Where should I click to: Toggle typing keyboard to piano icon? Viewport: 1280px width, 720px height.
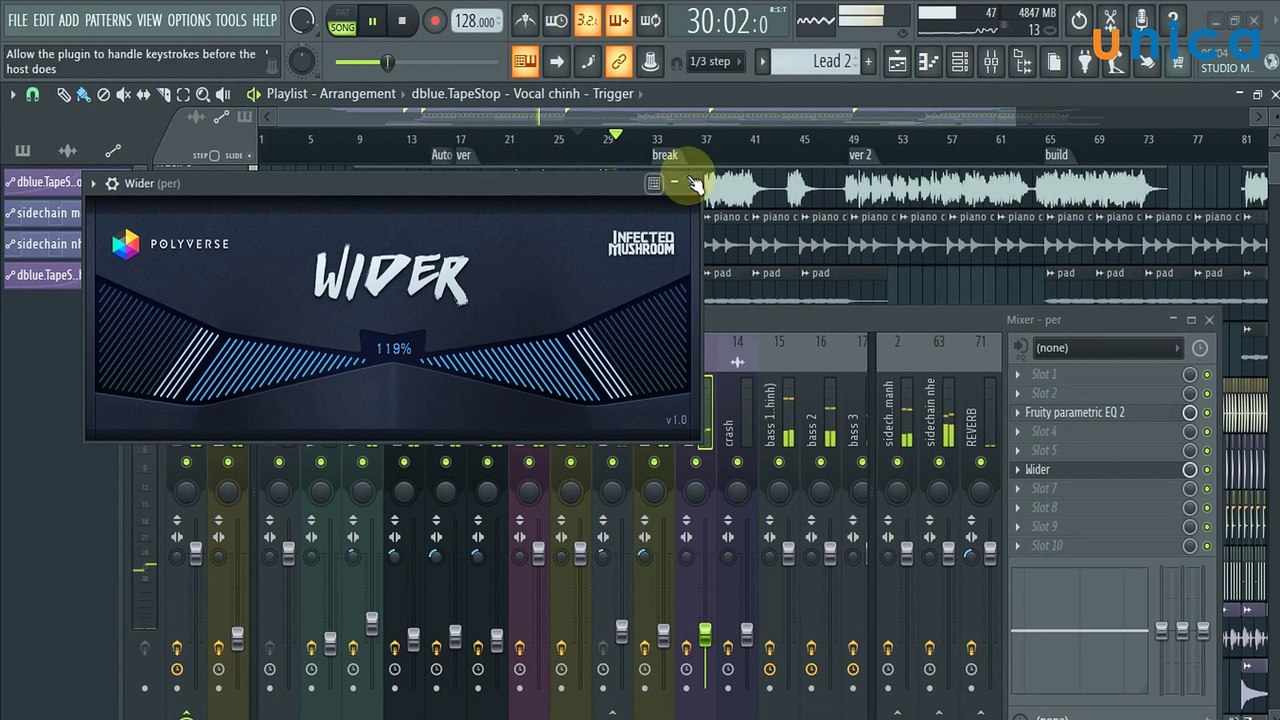pos(525,62)
